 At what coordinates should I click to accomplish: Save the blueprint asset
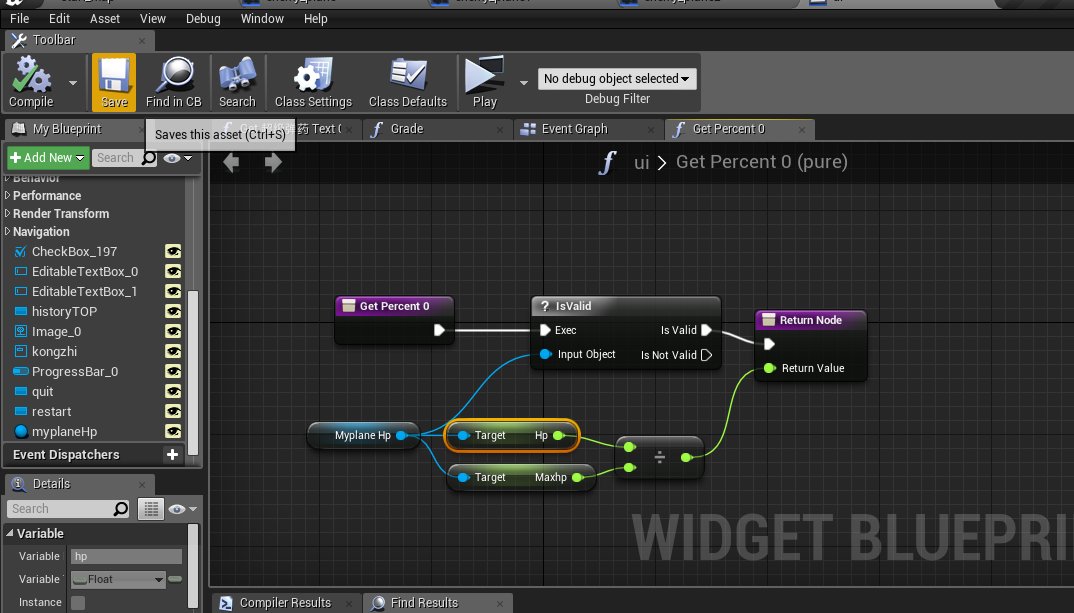[x=114, y=83]
